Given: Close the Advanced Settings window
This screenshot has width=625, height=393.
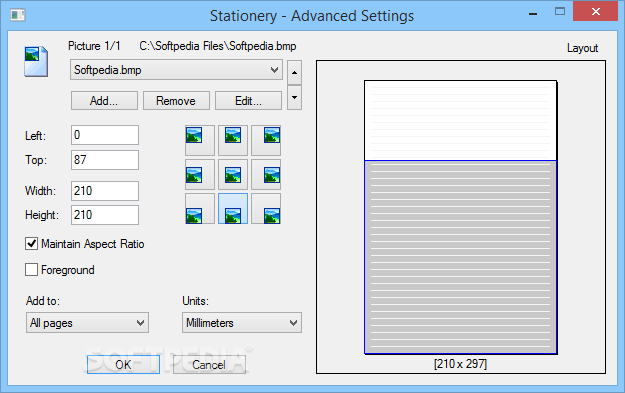Looking at the screenshot, I should [x=596, y=11].
